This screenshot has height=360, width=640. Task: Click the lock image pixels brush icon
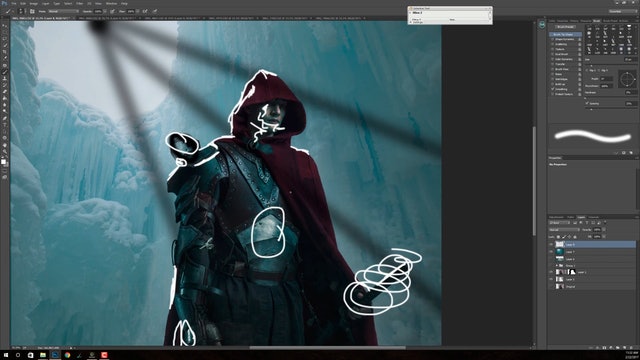tap(564, 237)
